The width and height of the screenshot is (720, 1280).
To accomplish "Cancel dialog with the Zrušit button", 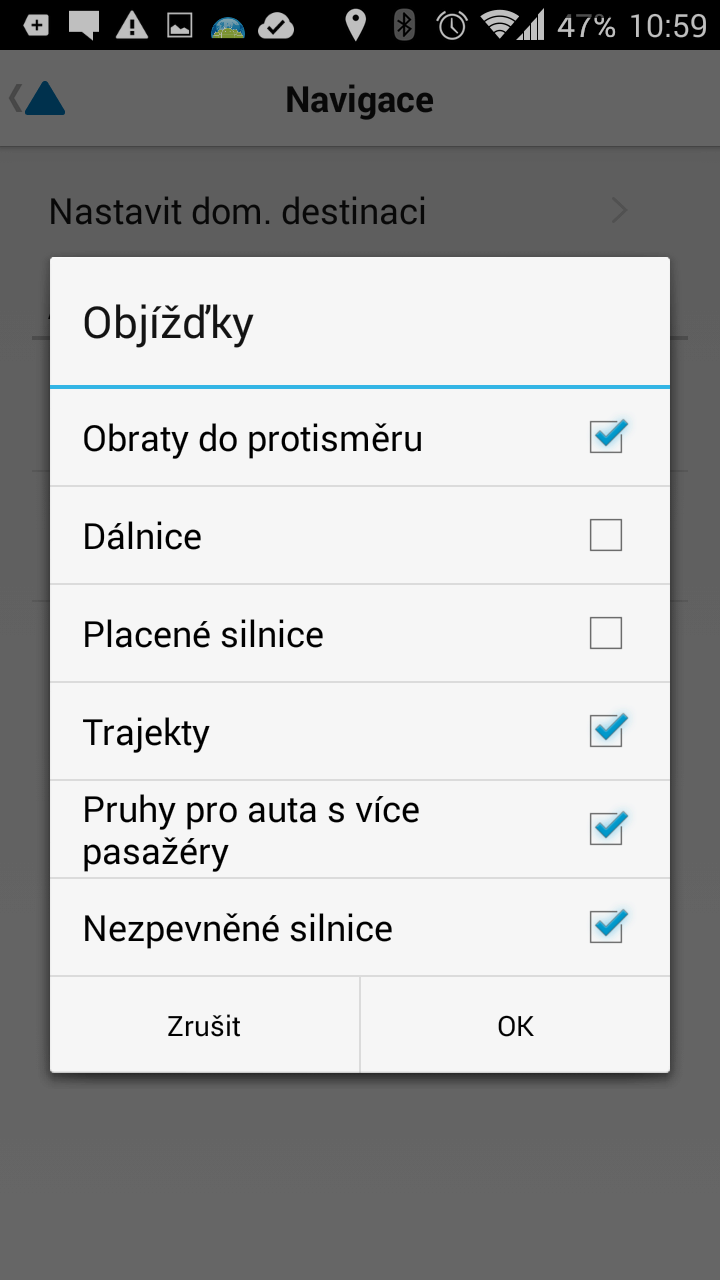I will click(x=205, y=1025).
